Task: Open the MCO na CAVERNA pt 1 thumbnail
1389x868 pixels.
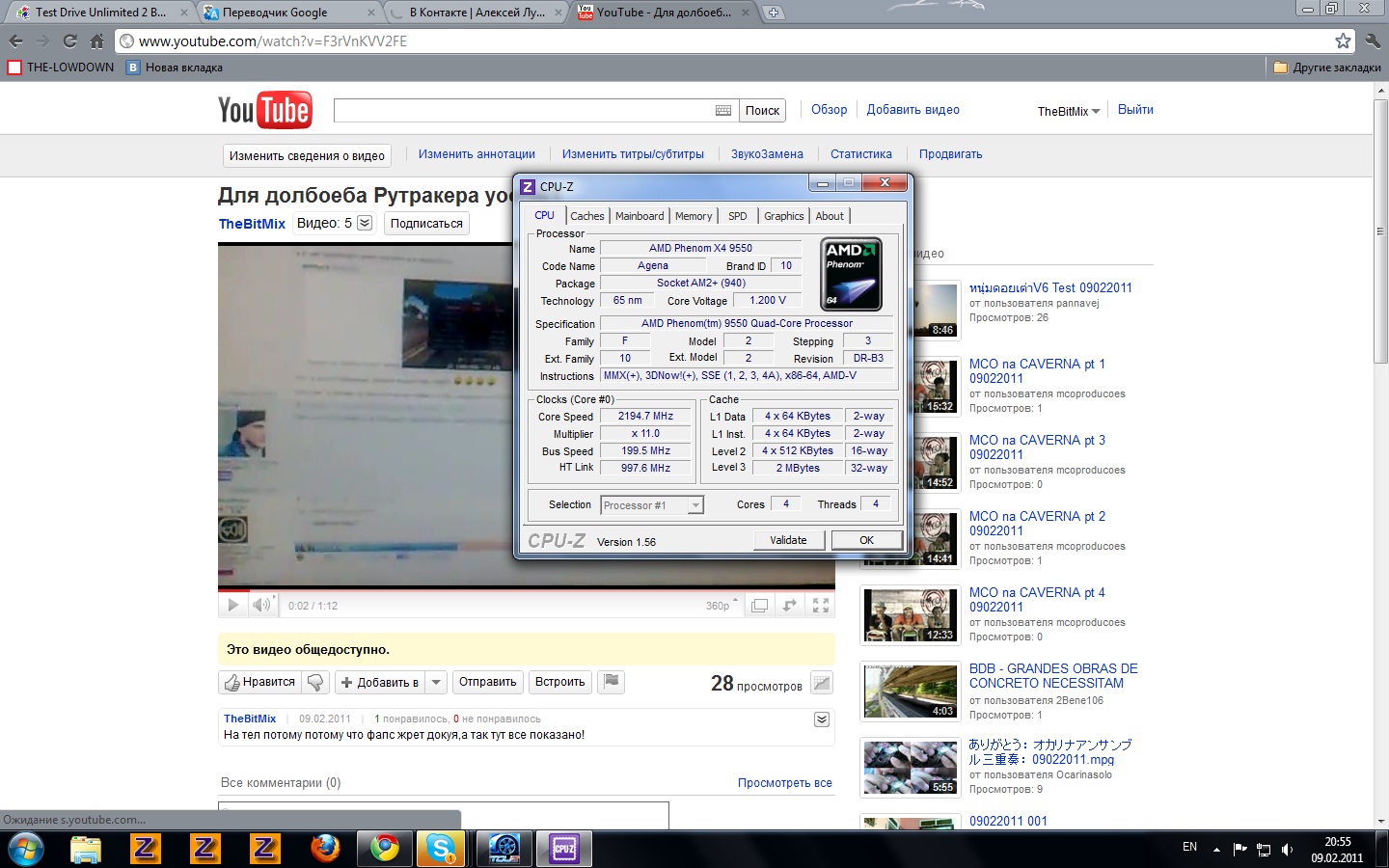Action: tap(912, 386)
